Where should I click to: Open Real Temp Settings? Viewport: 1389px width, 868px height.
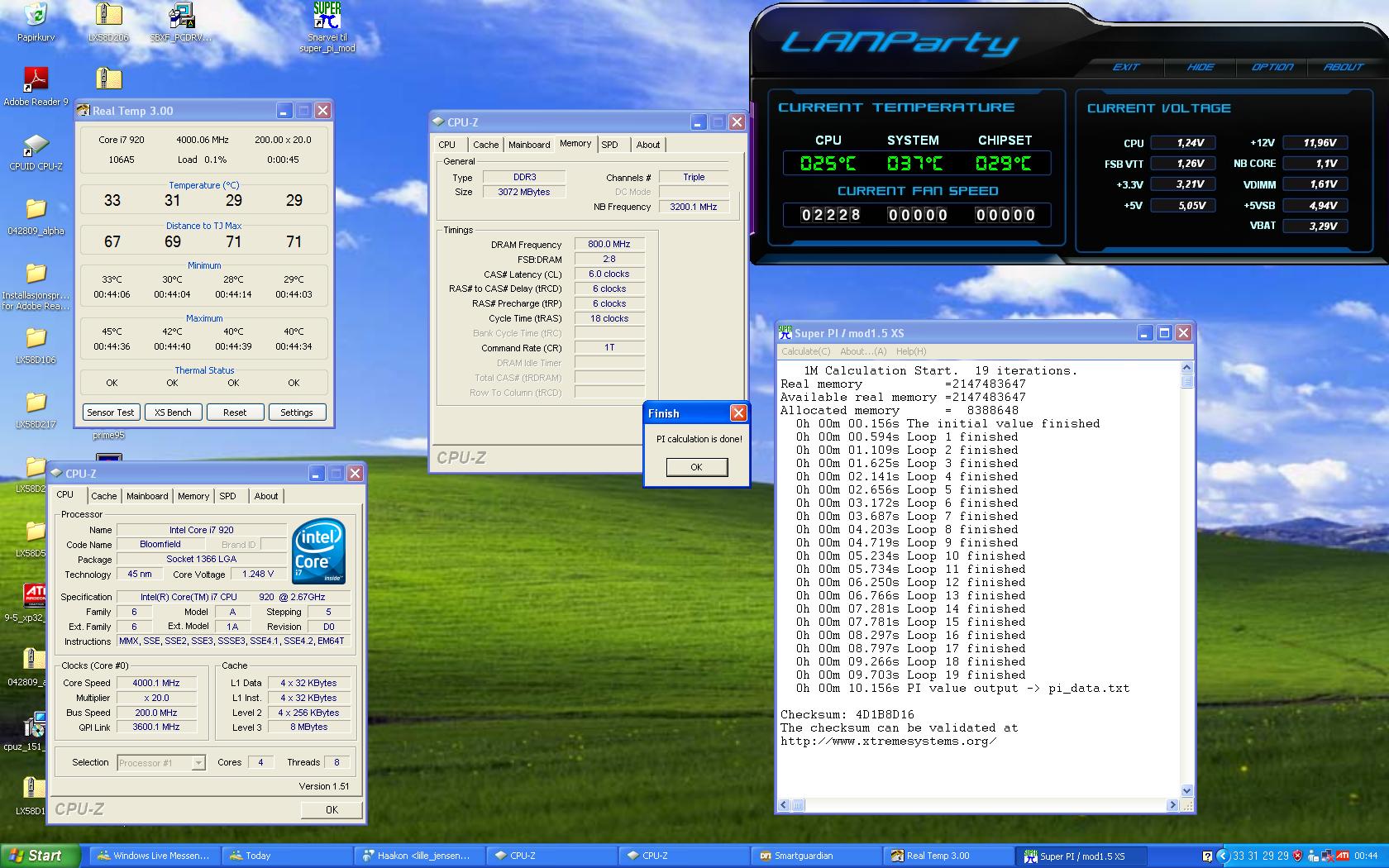pos(297,412)
